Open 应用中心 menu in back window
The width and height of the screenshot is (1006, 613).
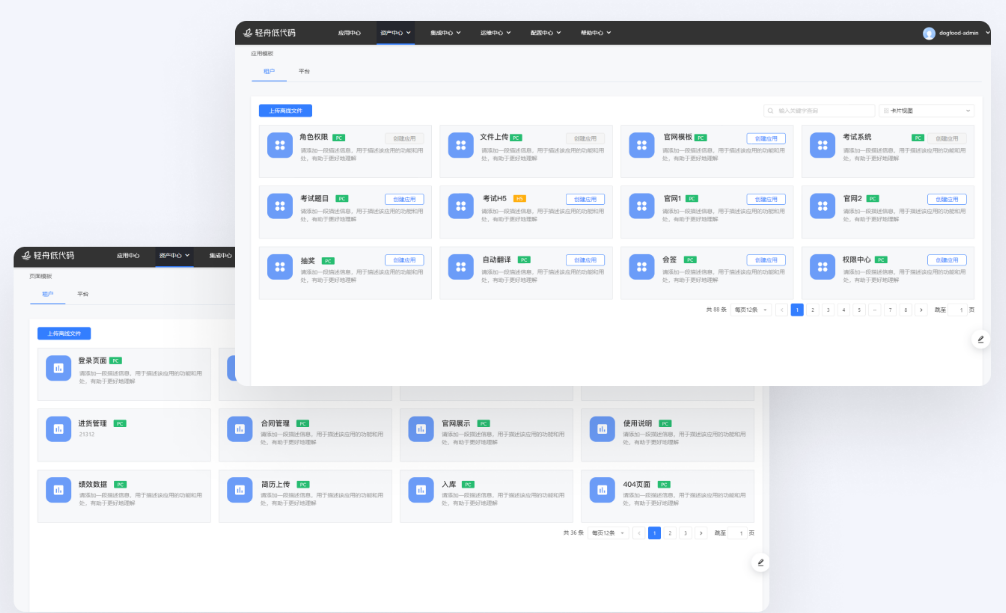(128, 255)
